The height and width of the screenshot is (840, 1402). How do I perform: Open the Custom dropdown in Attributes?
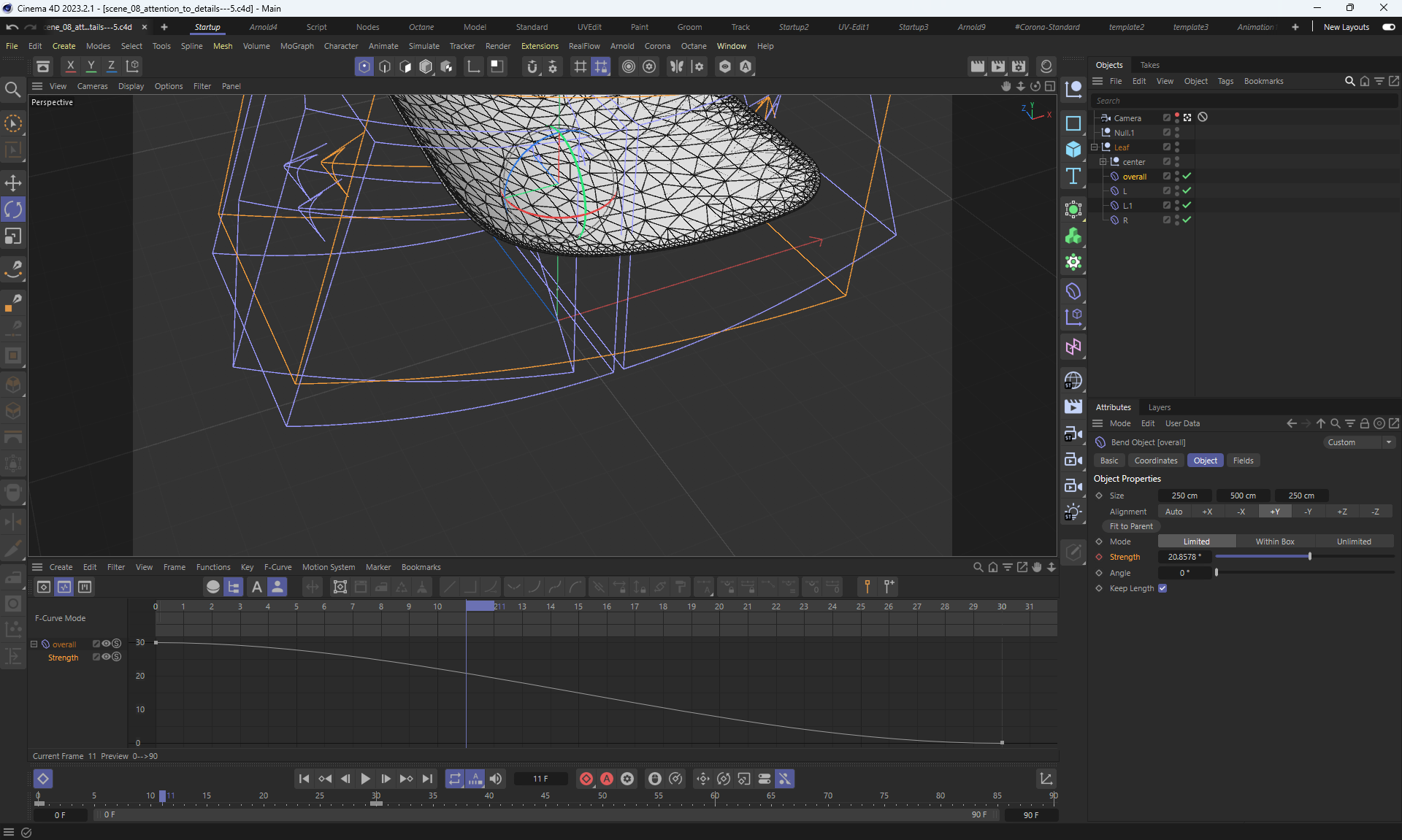[1360, 442]
